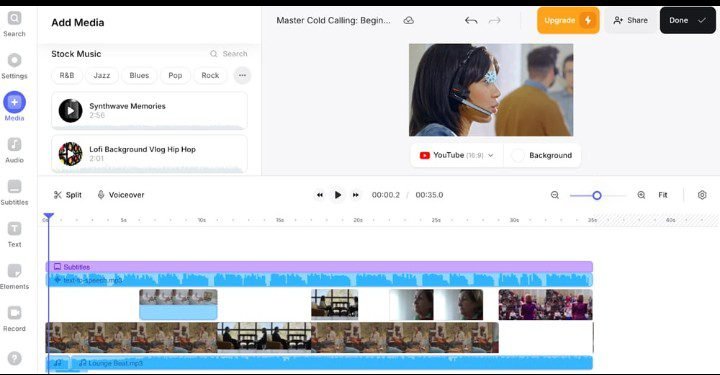Viewport: 720px width, 375px height.
Task: Open the Text sidebar panel
Action: (x=14, y=234)
